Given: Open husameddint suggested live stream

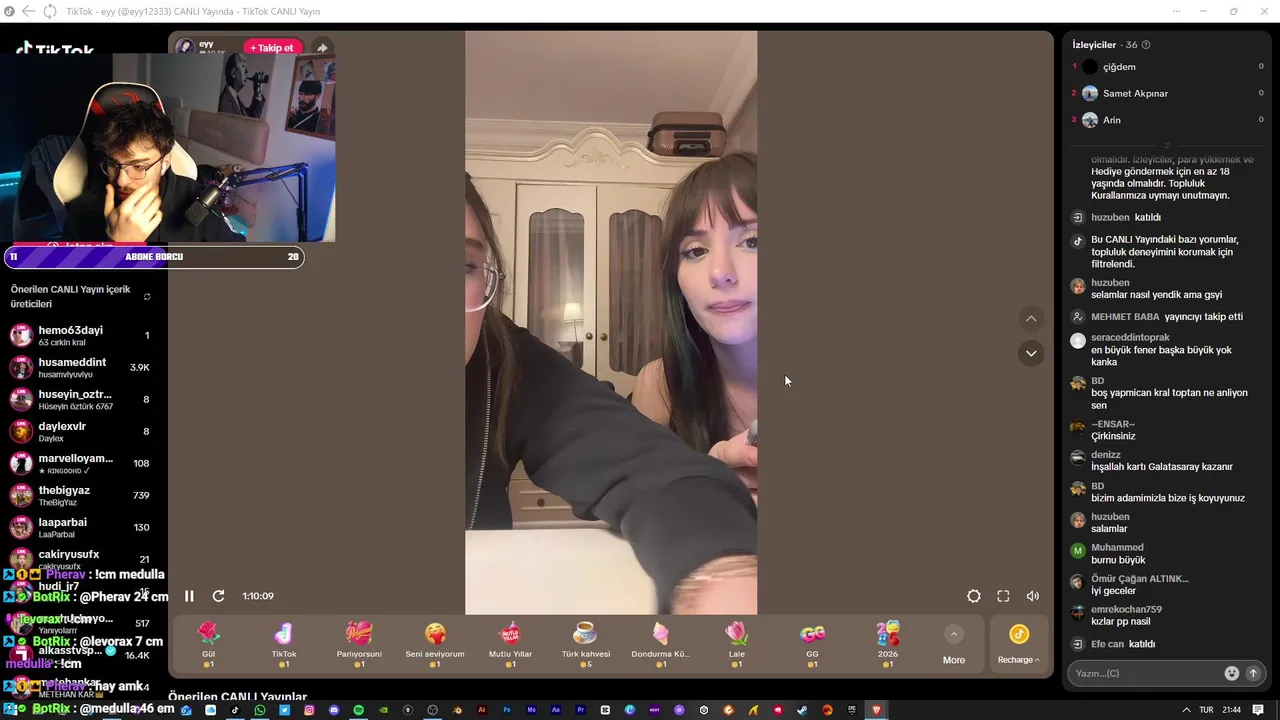Looking at the screenshot, I should 84,367.
